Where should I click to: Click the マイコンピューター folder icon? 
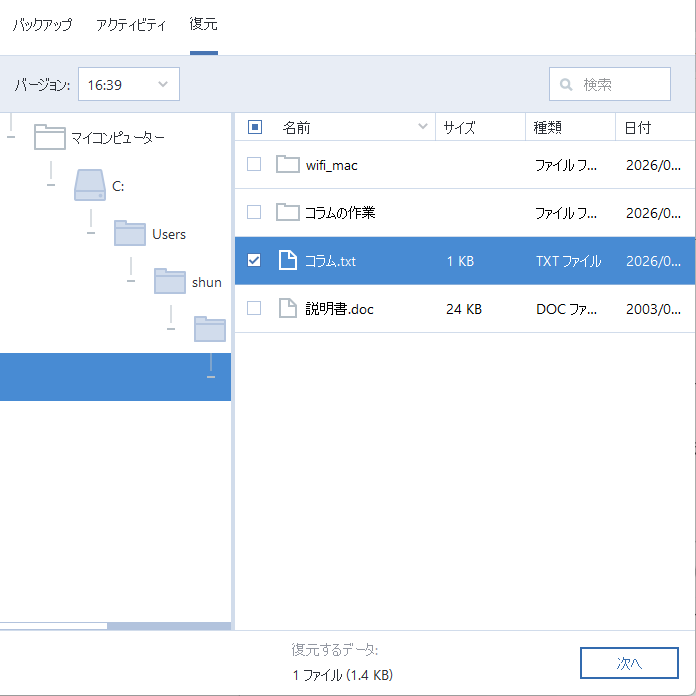pos(50,137)
